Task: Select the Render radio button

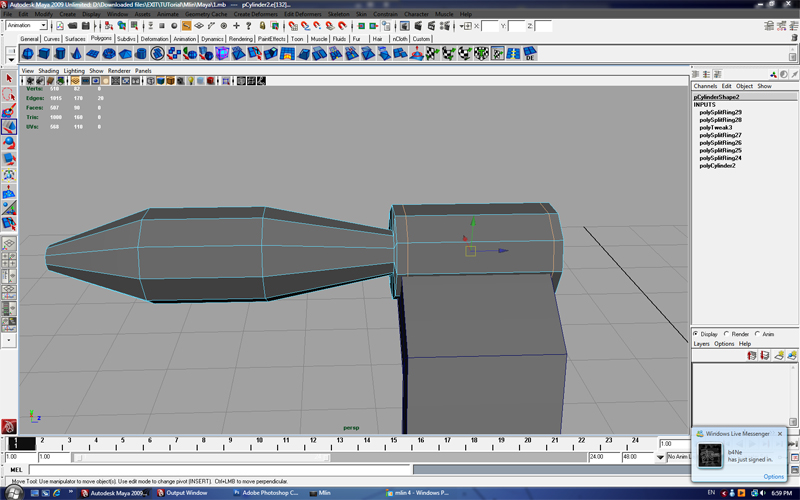Action: pos(726,334)
